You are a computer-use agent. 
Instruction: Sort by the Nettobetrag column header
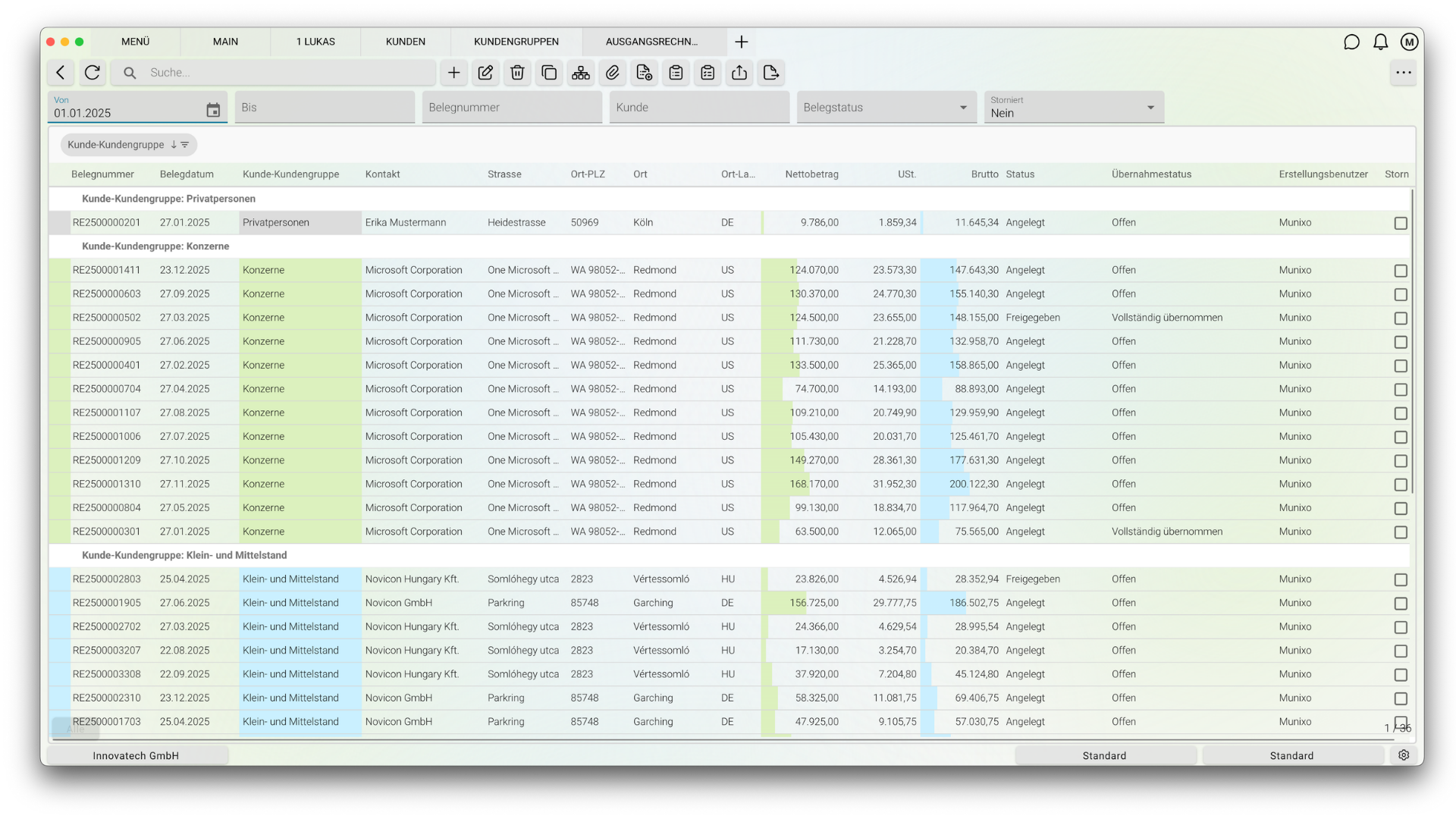tap(811, 174)
